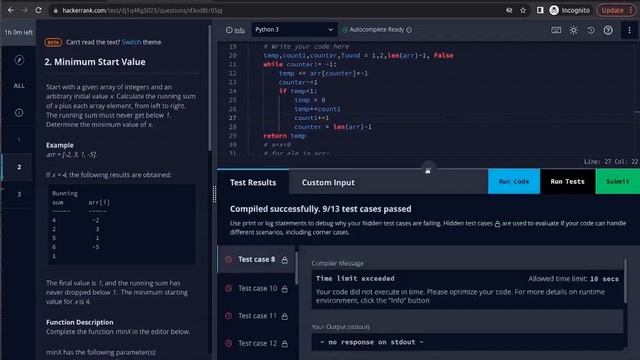
Task: Show ALL questions in the sidebar
Action: tap(19, 86)
